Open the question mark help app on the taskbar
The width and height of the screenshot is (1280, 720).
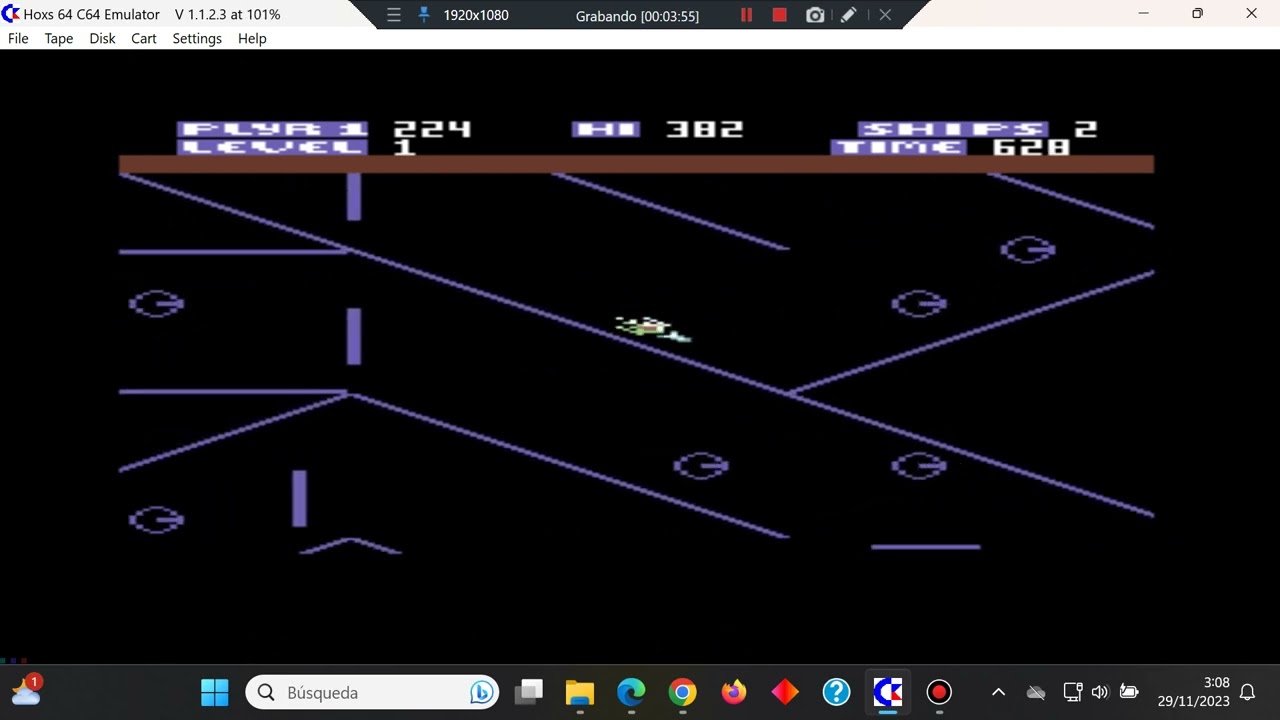[836, 692]
